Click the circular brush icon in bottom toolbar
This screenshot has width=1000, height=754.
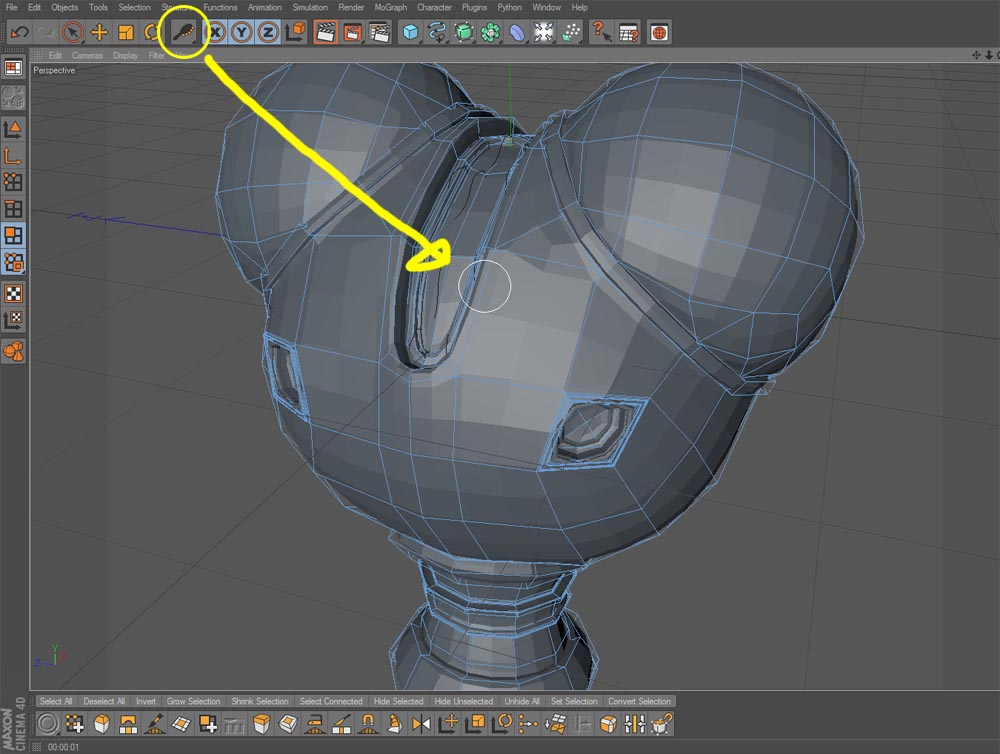click(x=48, y=723)
